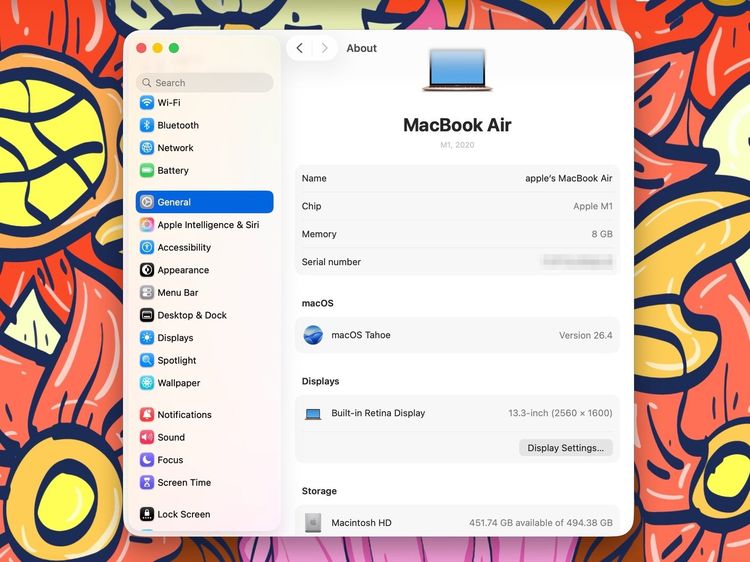Click the Wallpaper flower icon

[x=147, y=383]
